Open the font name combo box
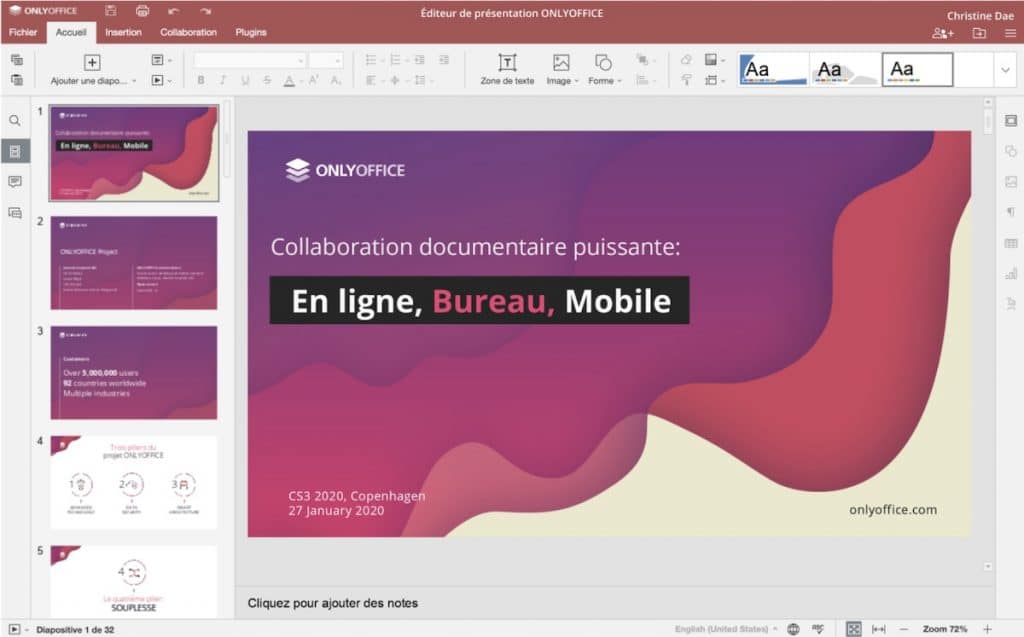This screenshot has height=637, width=1024. (249, 60)
